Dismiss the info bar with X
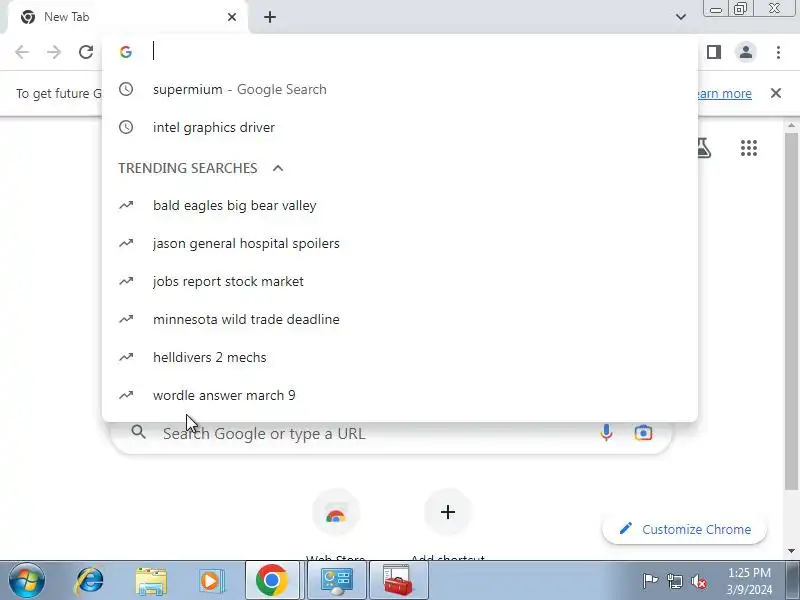Image resolution: width=800 pixels, height=600 pixels. (776, 93)
